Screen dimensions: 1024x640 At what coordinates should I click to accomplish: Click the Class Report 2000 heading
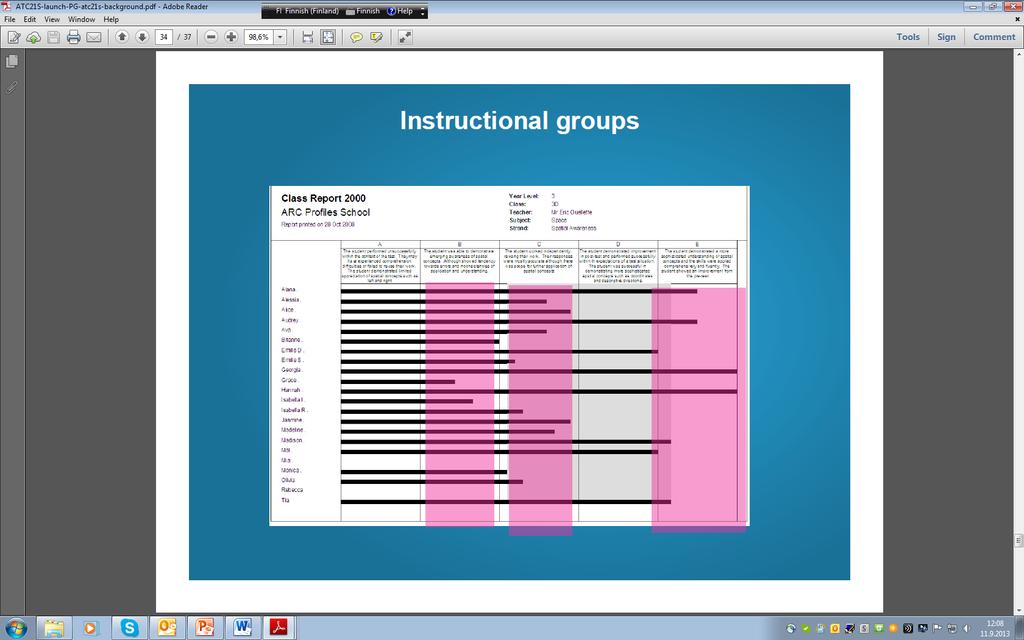point(323,198)
